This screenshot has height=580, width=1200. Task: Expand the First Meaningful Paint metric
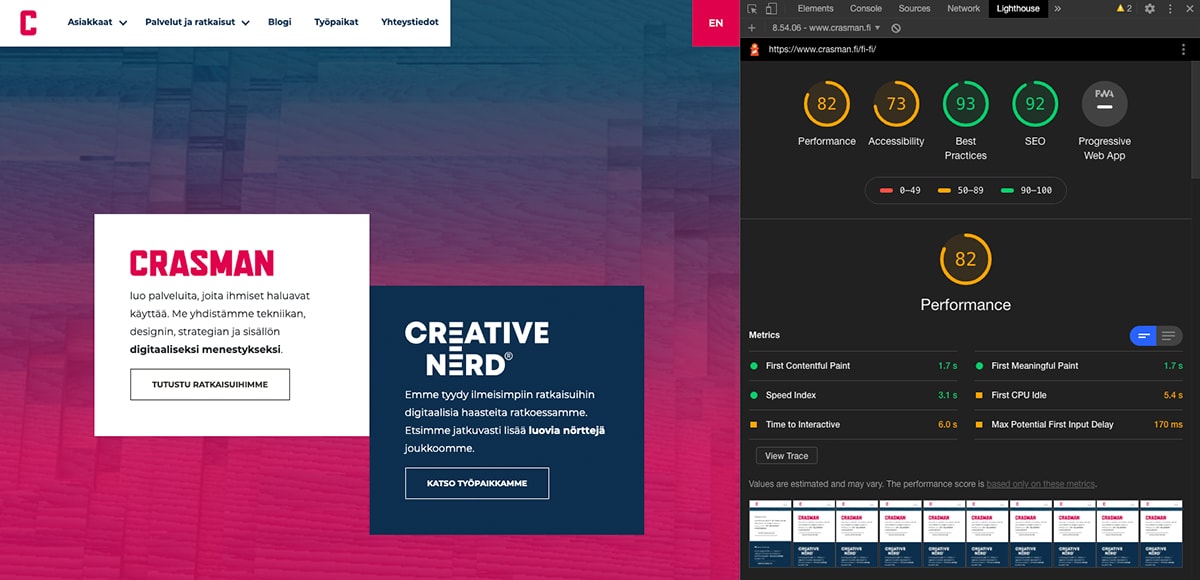click(1079, 366)
